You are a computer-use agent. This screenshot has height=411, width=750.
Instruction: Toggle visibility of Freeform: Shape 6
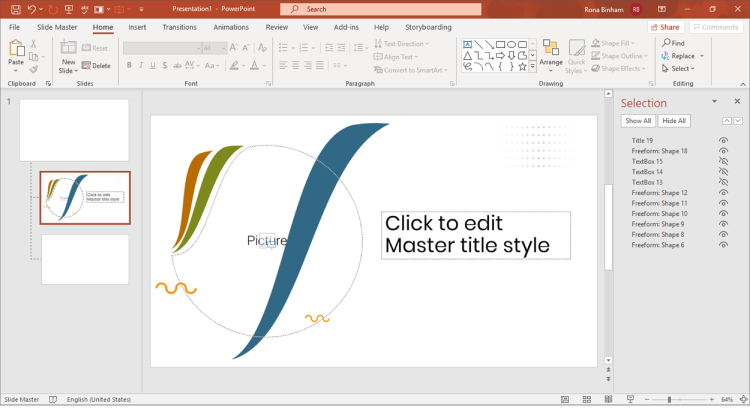[x=723, y=245]
